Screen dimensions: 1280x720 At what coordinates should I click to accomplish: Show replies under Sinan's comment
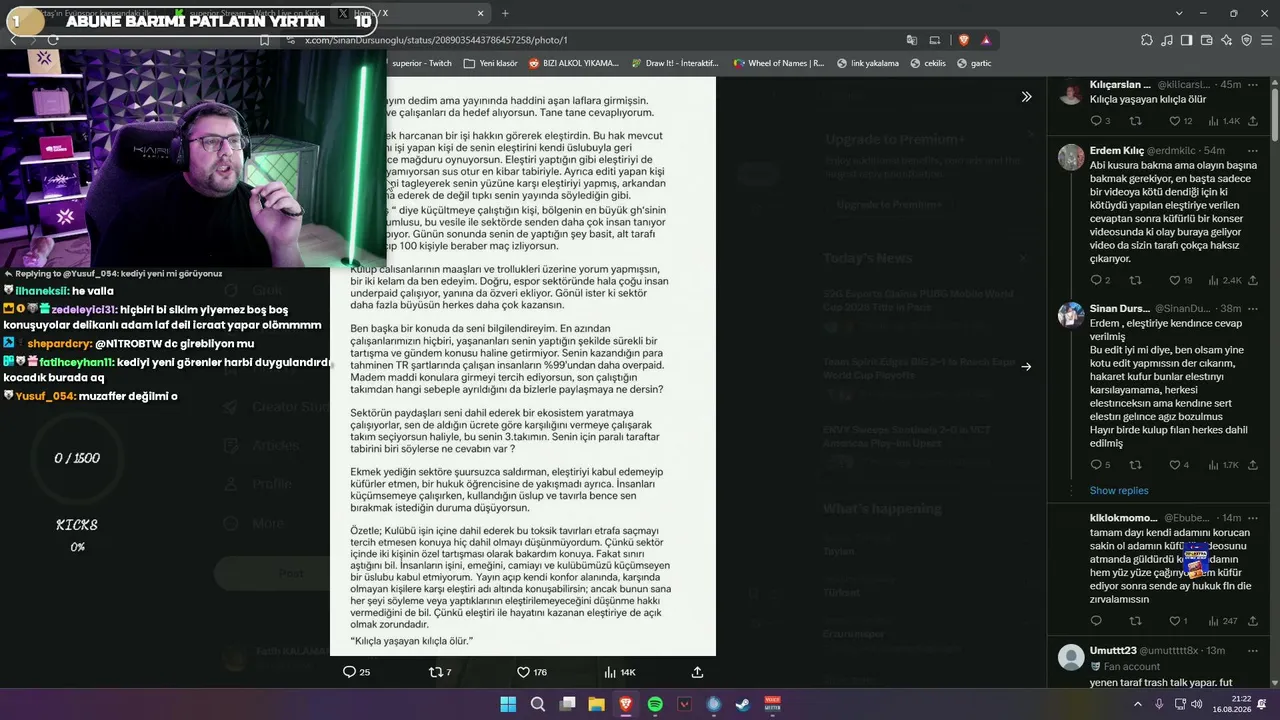pos(1119,491)
